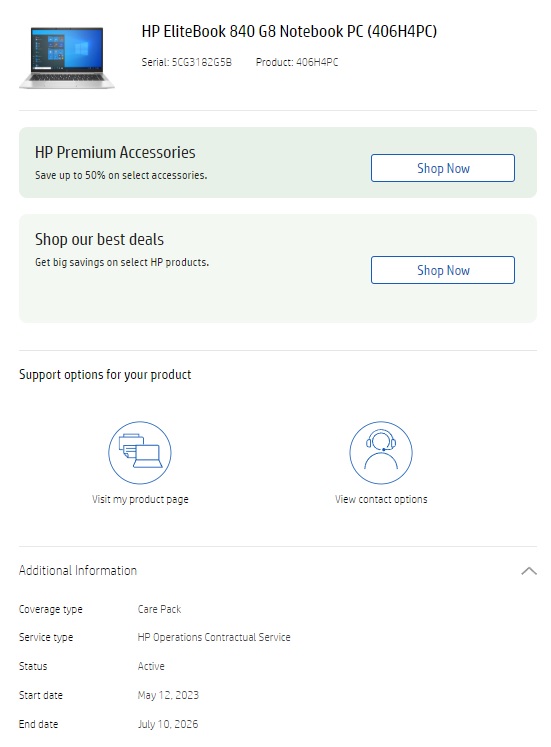The image size is (551, 747).
Task: Click the serial number 5CG3182G5B
Action: coord(201,62)
